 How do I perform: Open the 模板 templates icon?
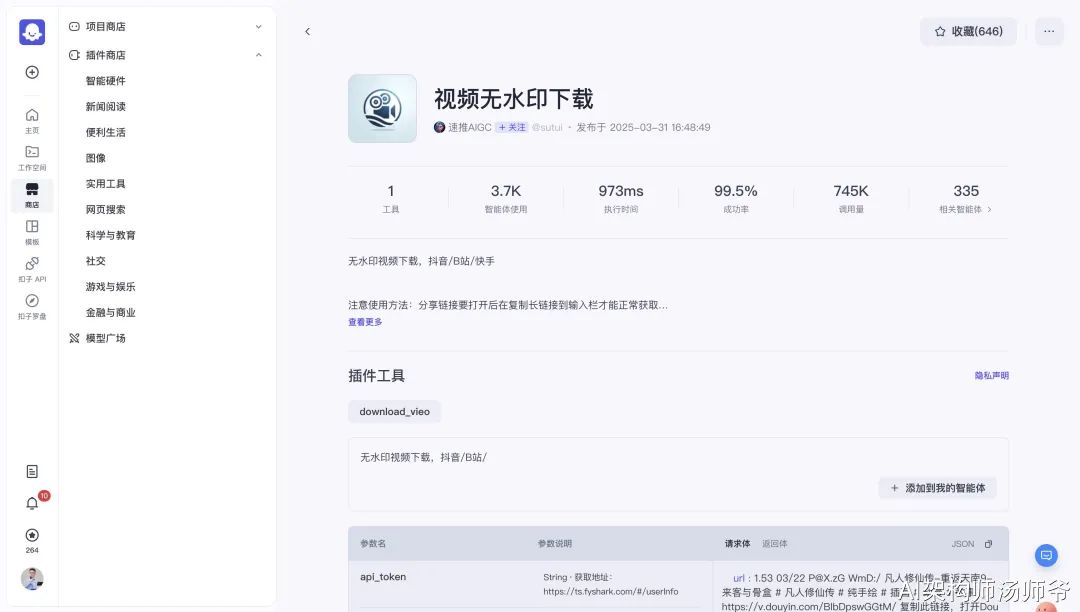pos(32,232)
